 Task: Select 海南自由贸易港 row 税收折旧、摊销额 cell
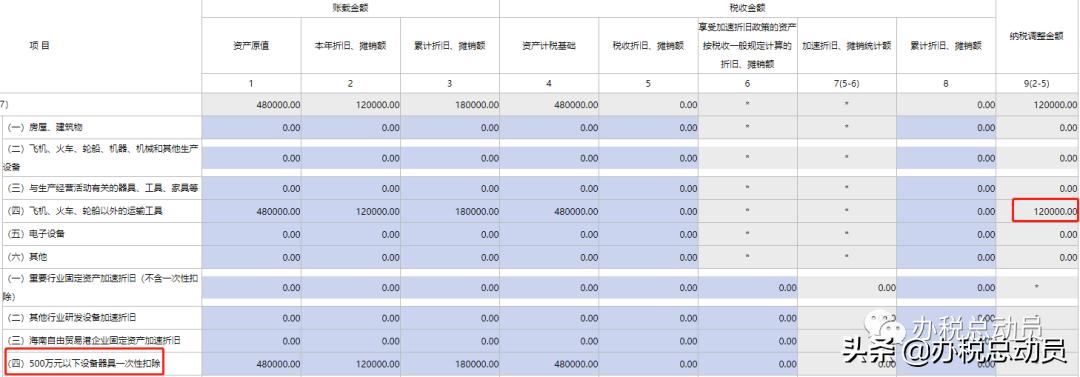pyautogui.click(x=648, y=341)
